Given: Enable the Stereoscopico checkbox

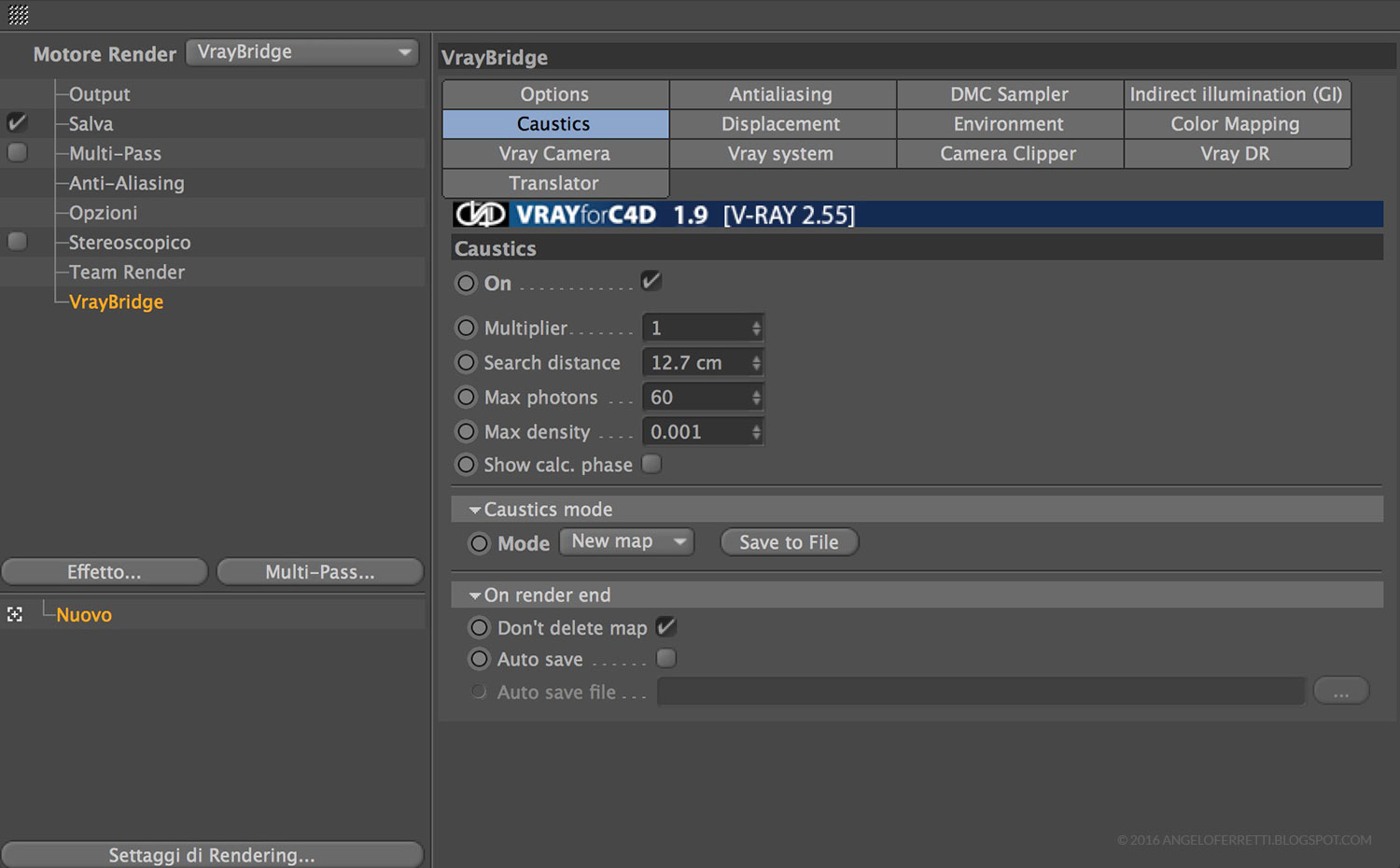Looking at the screenshot, I should [17, 242].
